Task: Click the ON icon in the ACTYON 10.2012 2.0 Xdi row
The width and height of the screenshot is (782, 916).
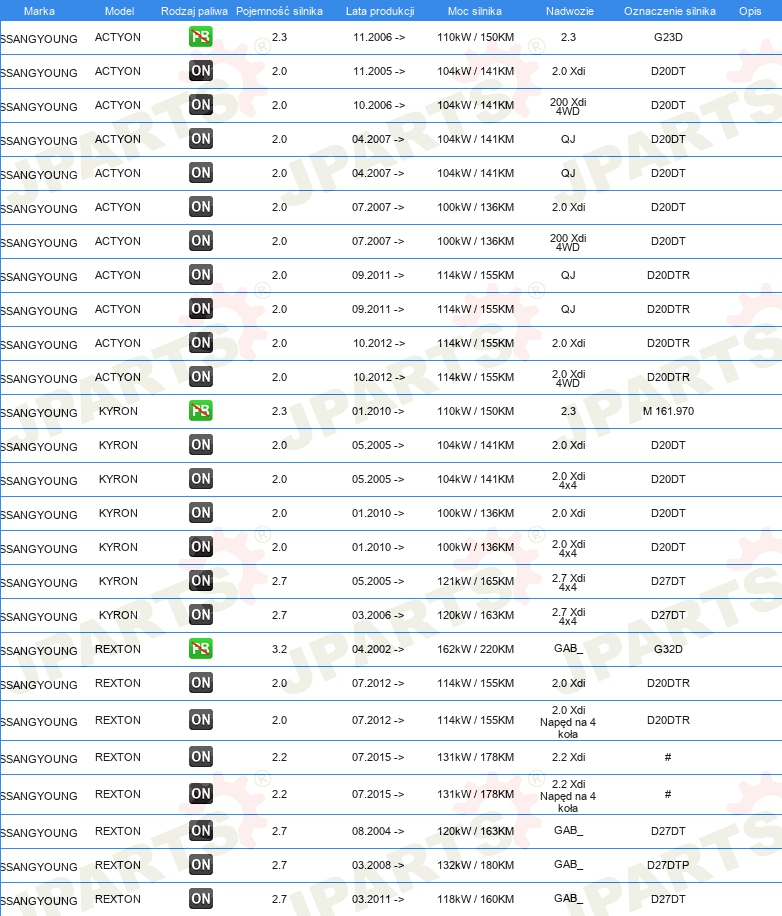Action: tap(200, 342)
